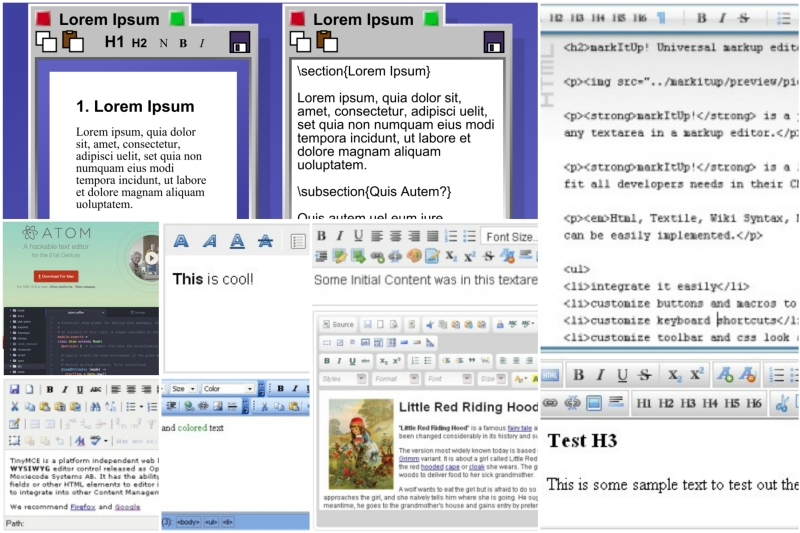The width and height of the screenshot is (800, 533).
Task: Click superscript X2 below the Font Size row
Action: pyautogui.click(x=469, y=256)
